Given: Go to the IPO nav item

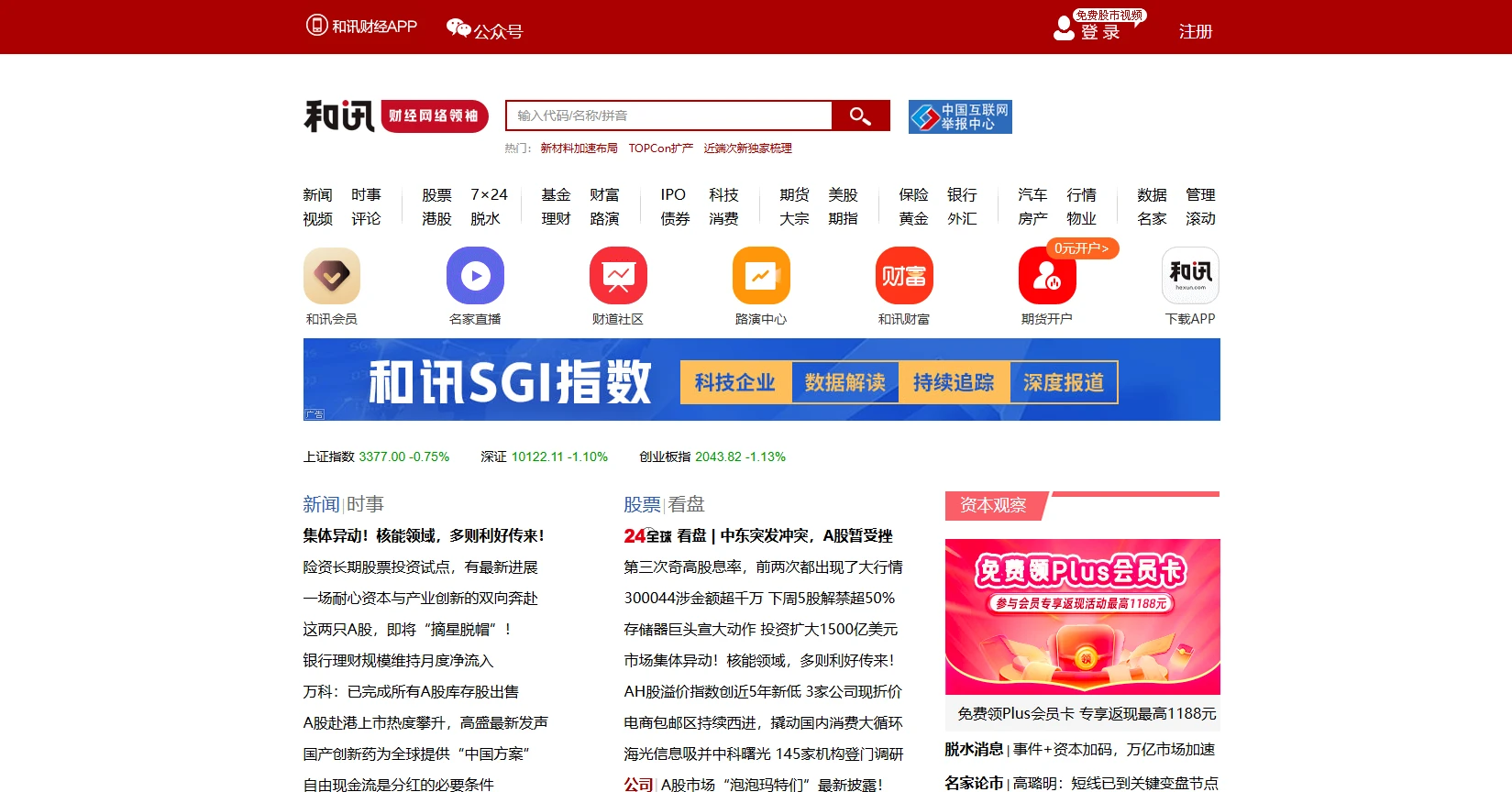Looking at the screenshot, I should (673, 194).
